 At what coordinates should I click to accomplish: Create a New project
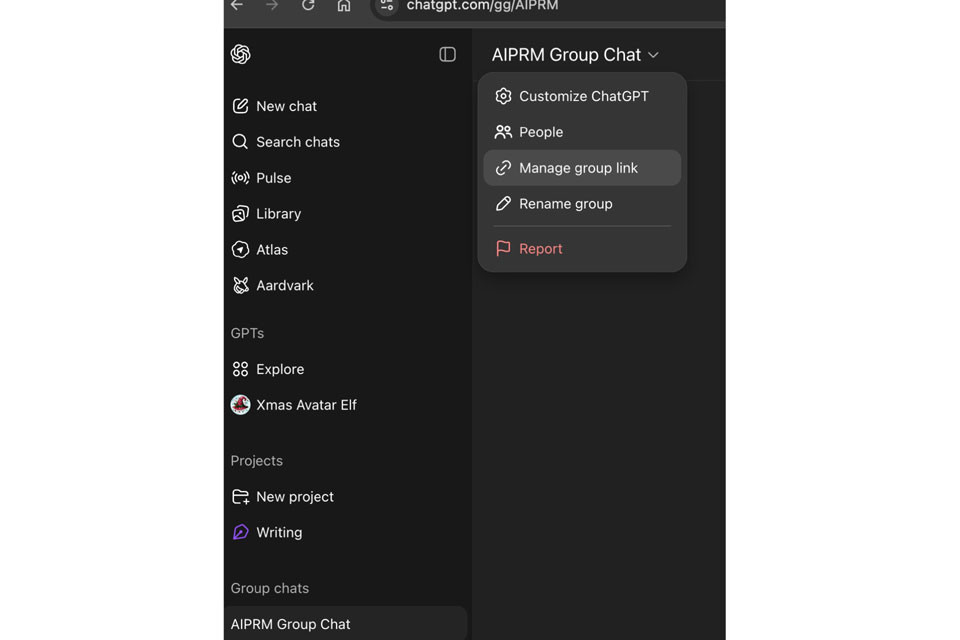pyautogui.click(x=294, y=497)
